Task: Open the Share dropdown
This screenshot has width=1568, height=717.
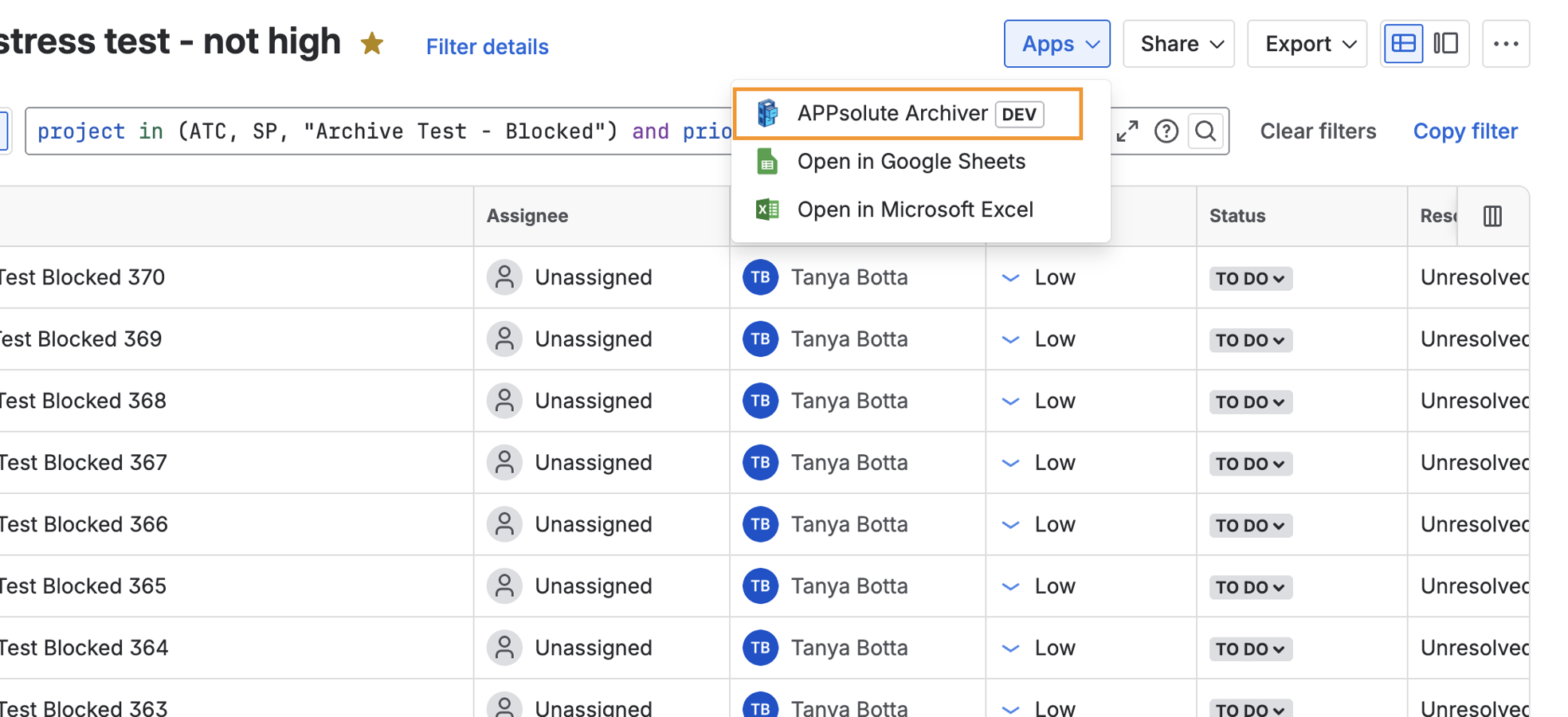Action: 1178,44
